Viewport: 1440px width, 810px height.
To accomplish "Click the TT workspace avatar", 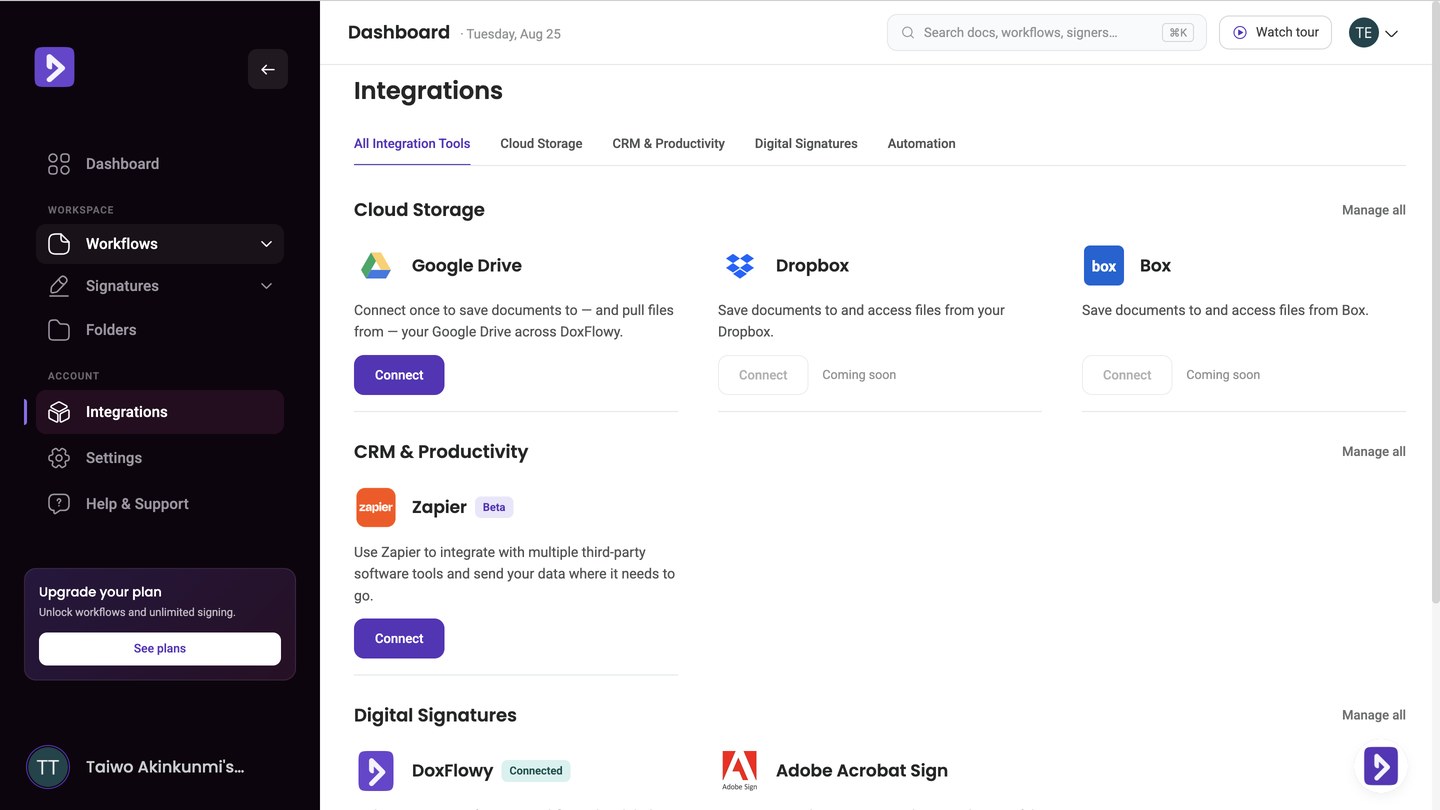I will click(x=47, y=767).
